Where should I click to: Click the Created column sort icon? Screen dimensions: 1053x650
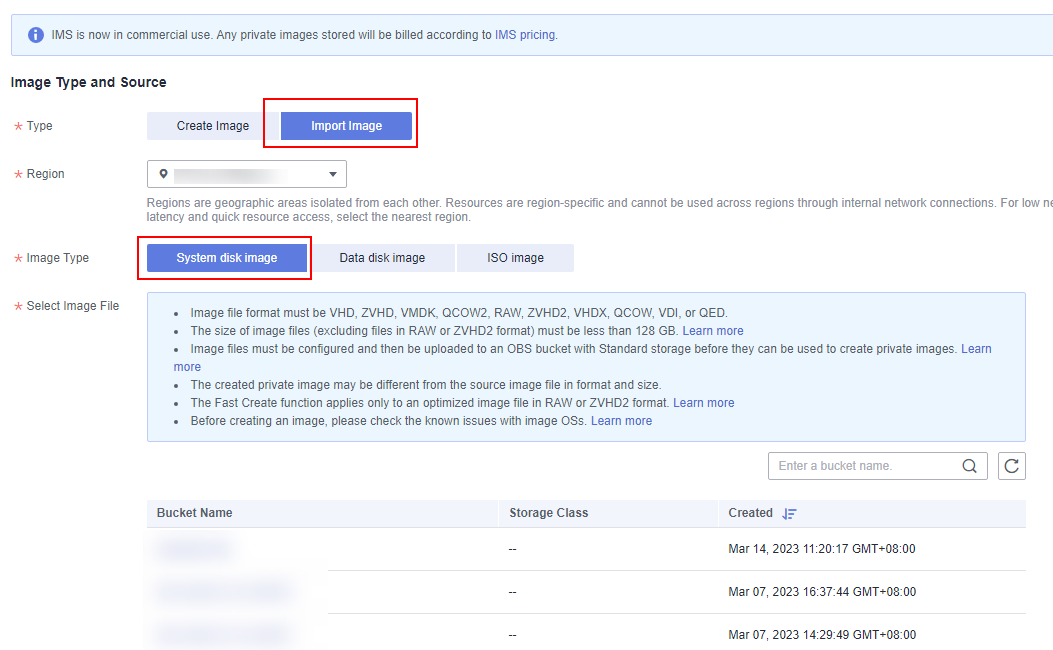tap(789, 513)
